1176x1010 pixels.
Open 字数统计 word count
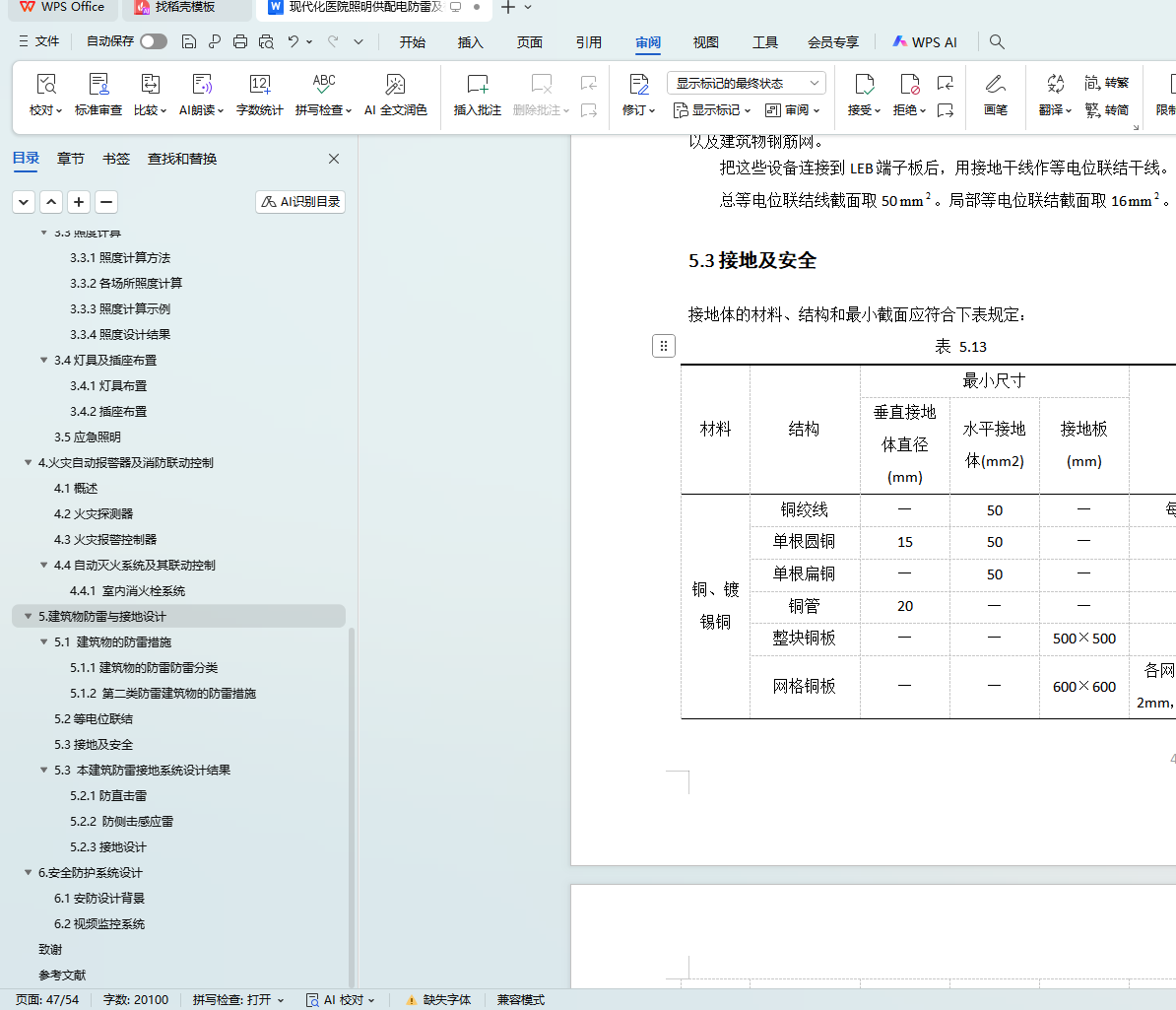[259, 96]
